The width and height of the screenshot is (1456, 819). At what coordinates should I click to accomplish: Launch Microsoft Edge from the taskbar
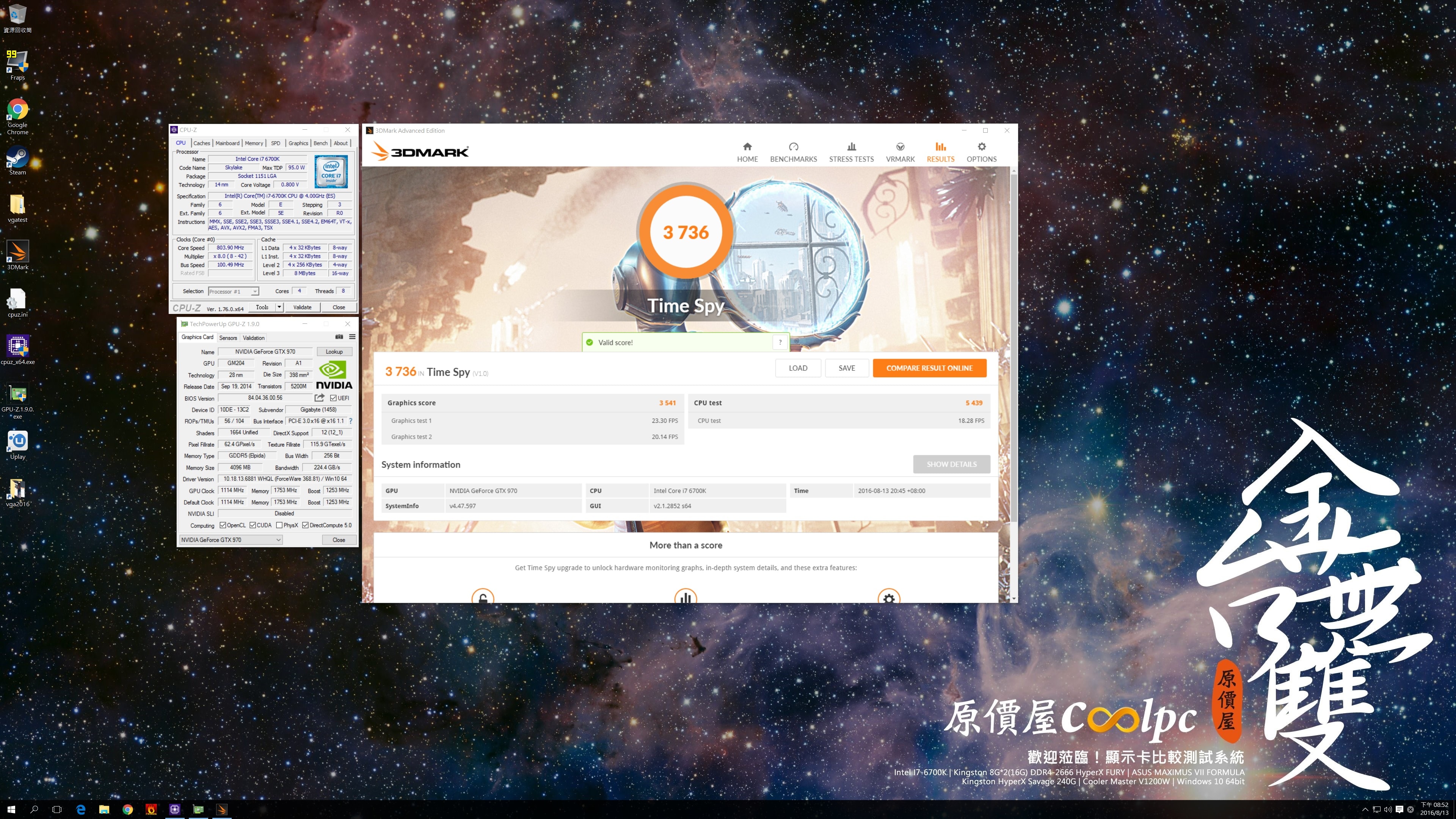click(x=81, y=810)
